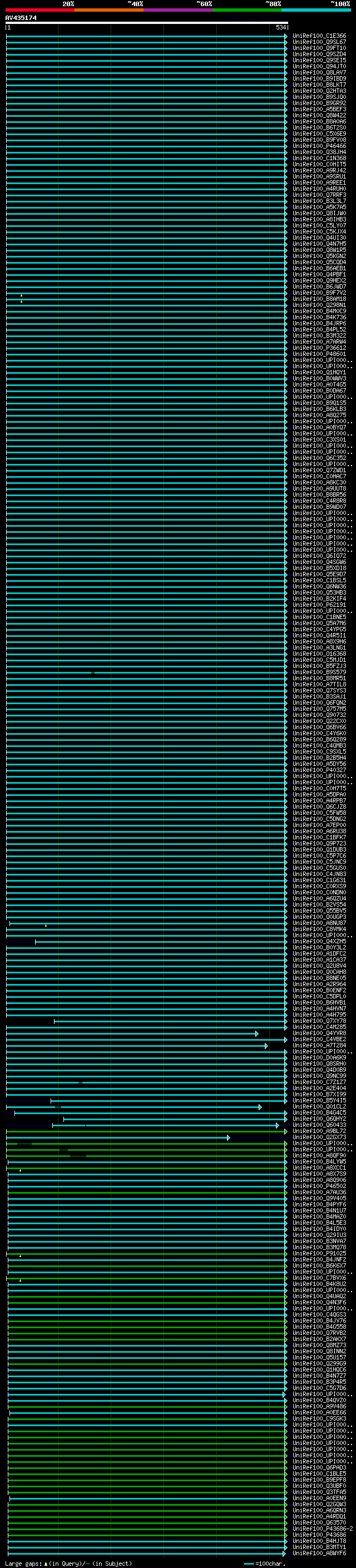Select hit label UniRef100_A5BEF3
356x1568 pixels.
click(x=319, y=110)
